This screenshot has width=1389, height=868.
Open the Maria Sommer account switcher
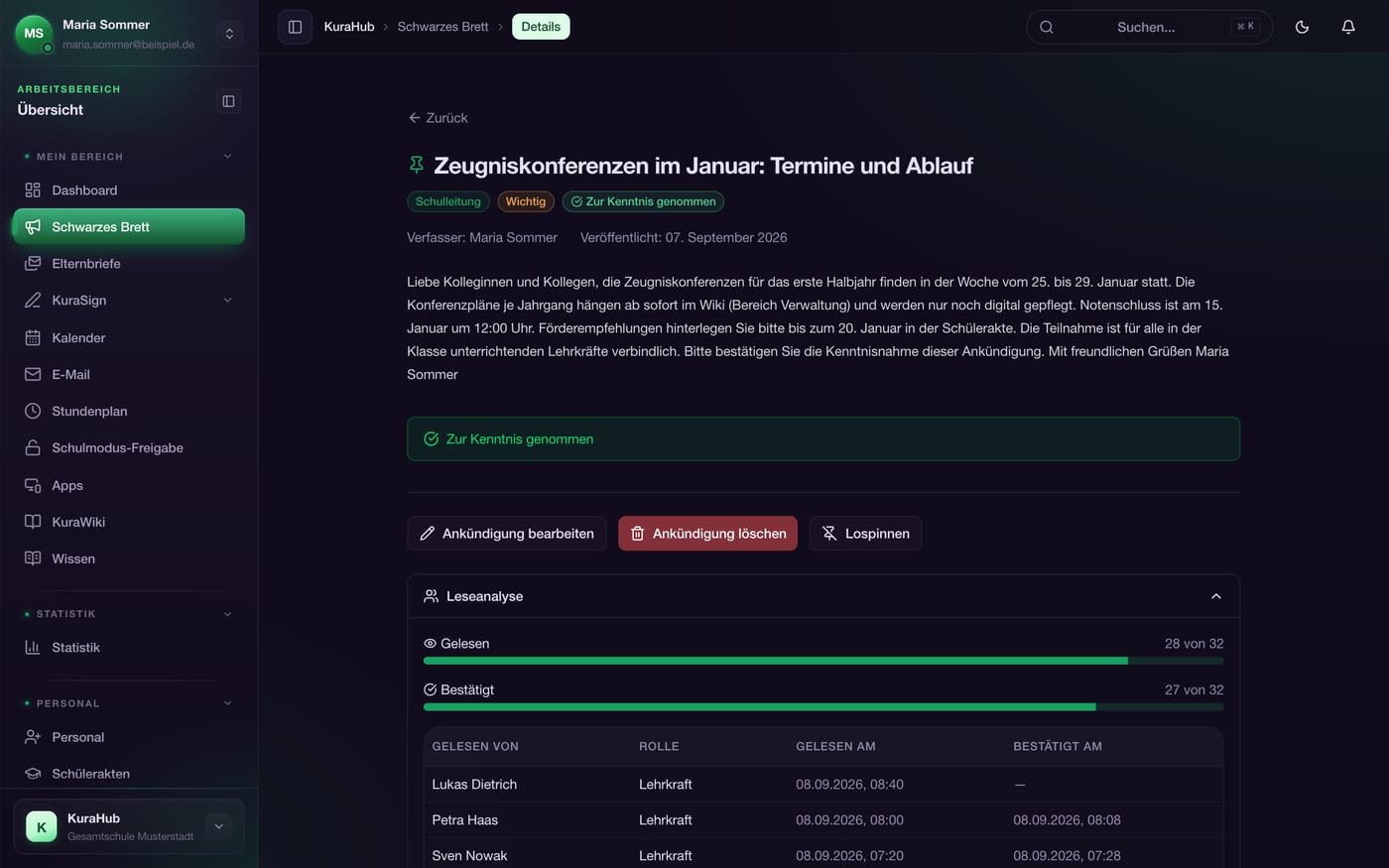(229, 34)
